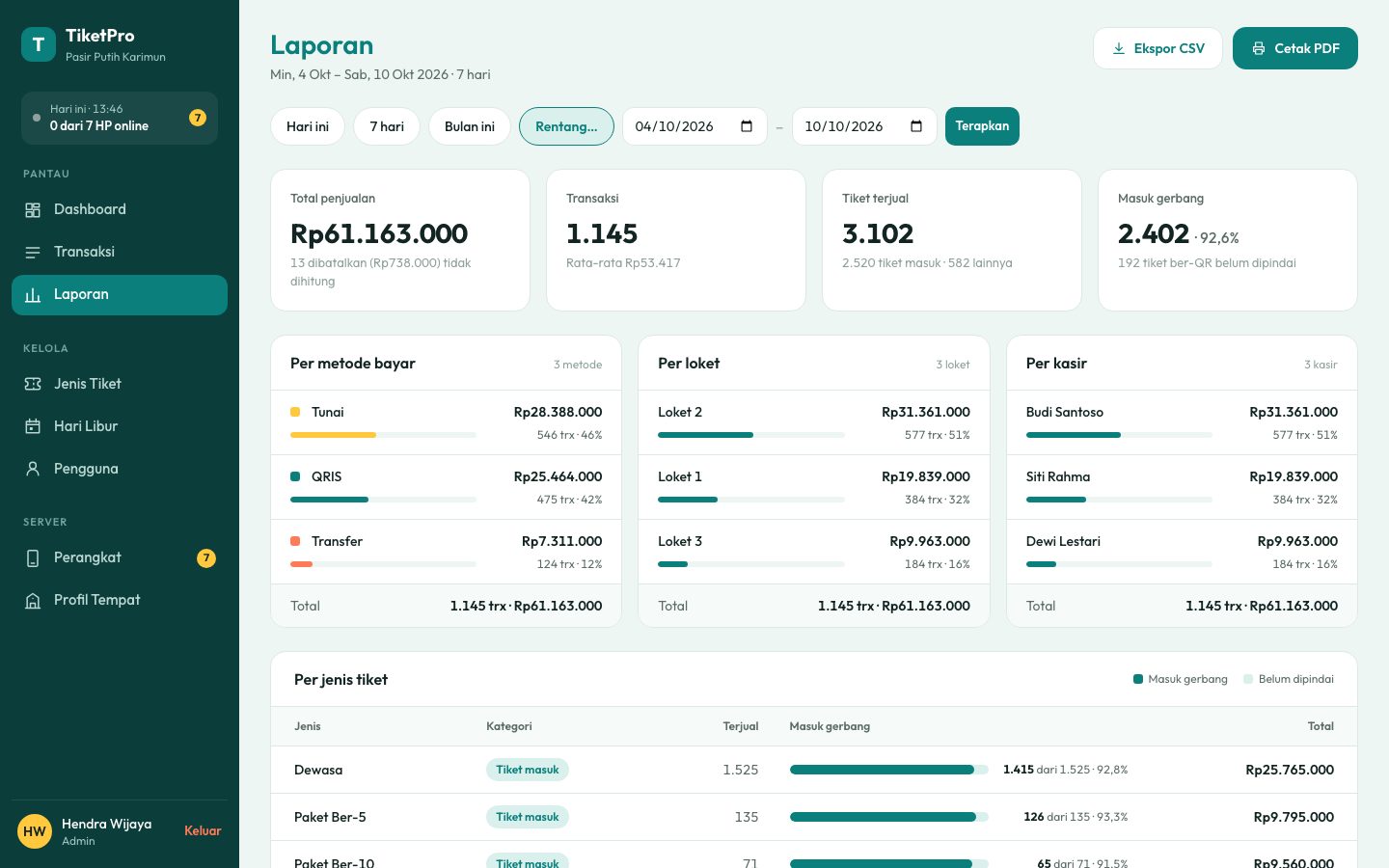Open calendar picker for start date 04/10/2026
The width and height of the screenshot is (1389, 868).
[x=747, y=126]
